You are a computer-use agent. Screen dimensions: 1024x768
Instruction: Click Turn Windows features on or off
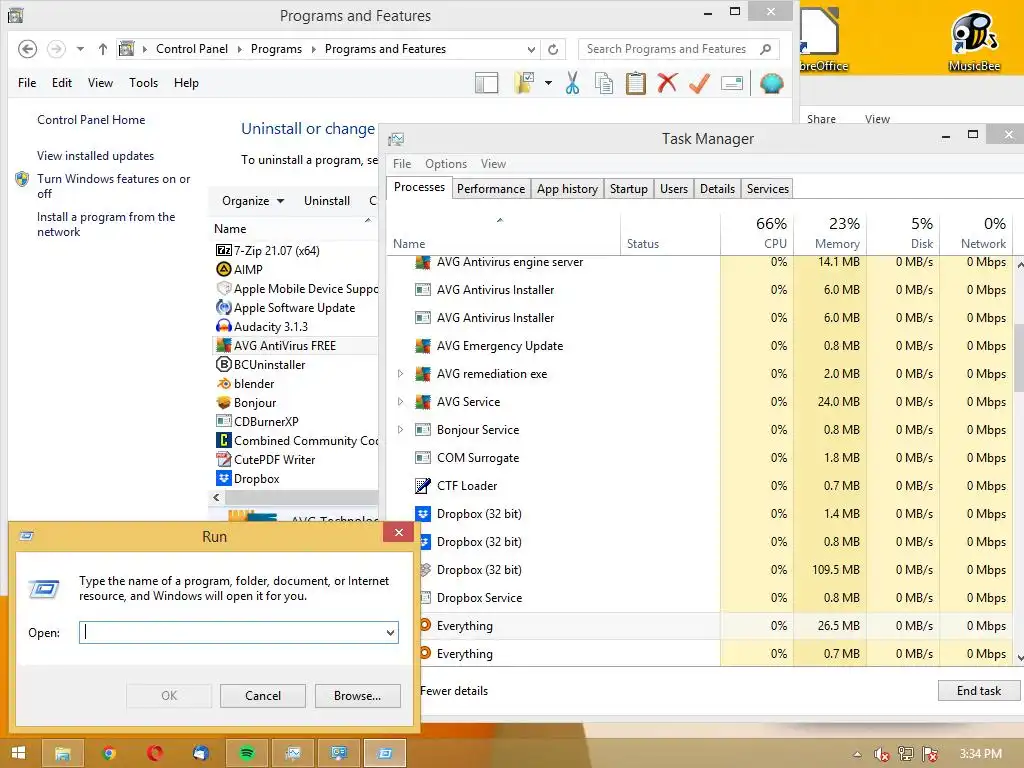[114, 186]
